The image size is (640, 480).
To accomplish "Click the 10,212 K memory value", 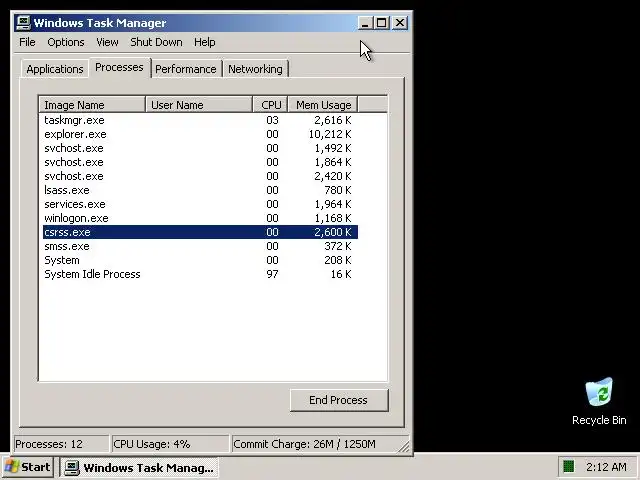I will 330,134.
